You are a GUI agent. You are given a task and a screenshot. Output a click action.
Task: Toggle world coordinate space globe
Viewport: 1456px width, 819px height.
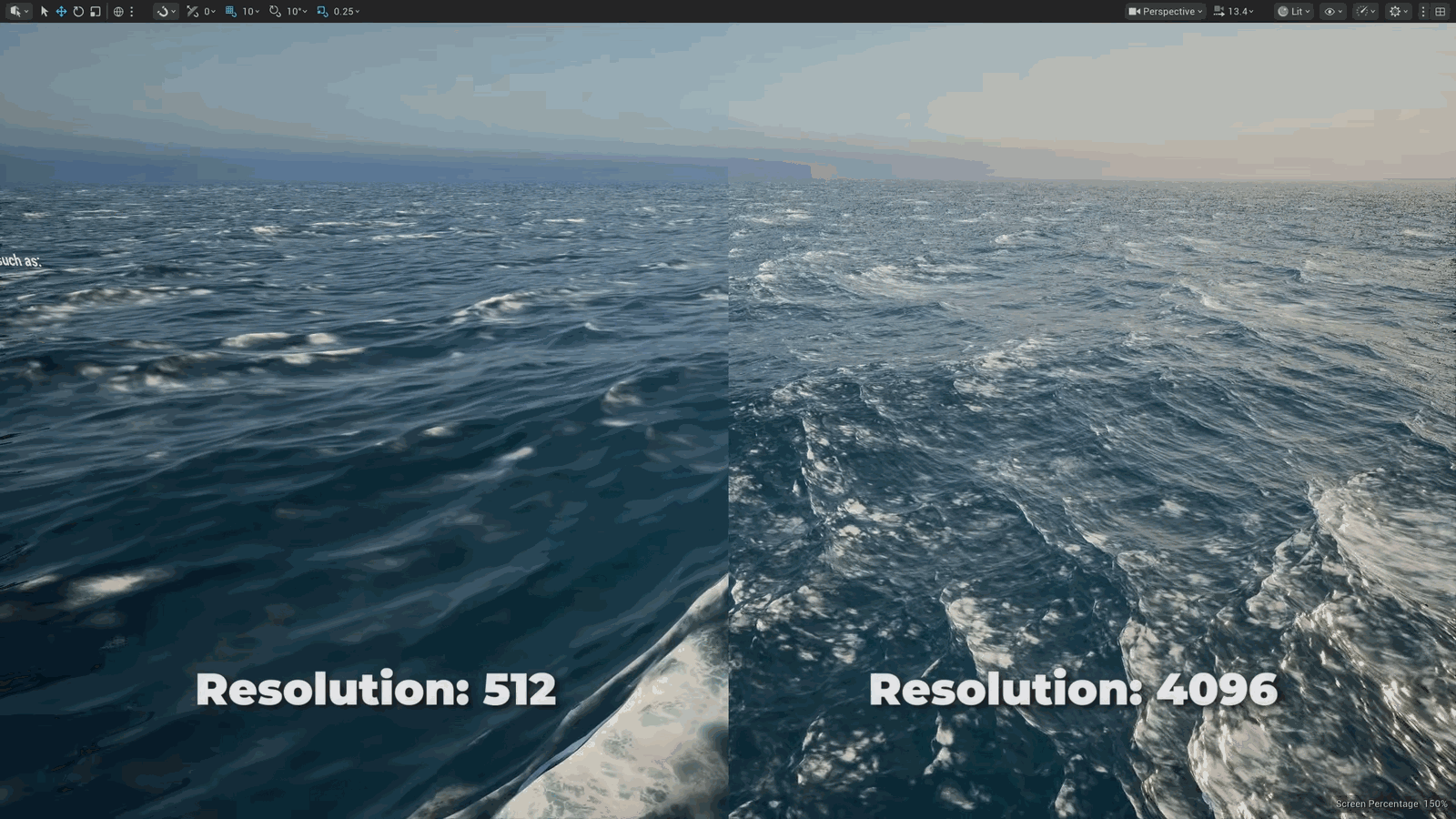pos(118,11)
